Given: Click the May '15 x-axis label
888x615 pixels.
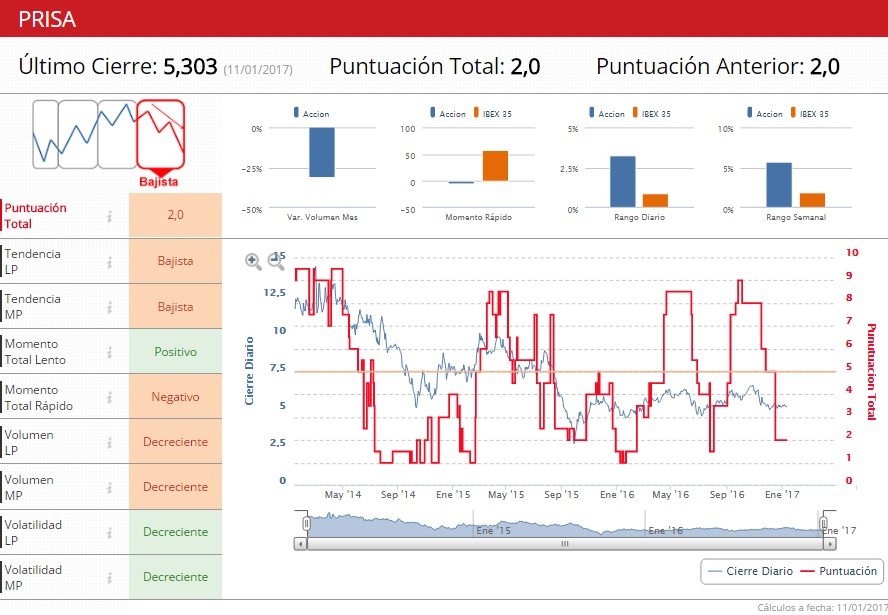Looking at the screenshot, I should (506, 494).
